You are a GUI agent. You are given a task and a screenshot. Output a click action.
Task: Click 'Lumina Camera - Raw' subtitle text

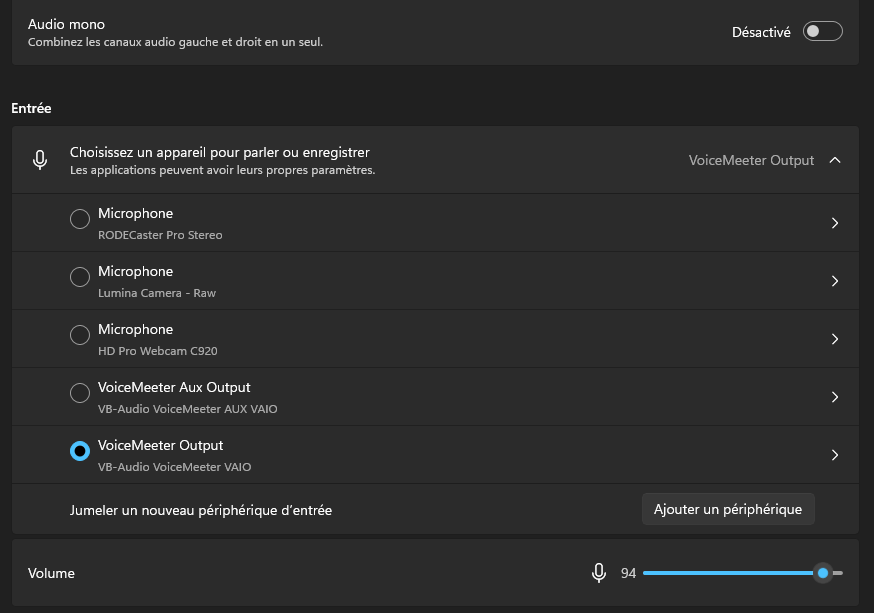pyautogui.click(x=157, y=293)
